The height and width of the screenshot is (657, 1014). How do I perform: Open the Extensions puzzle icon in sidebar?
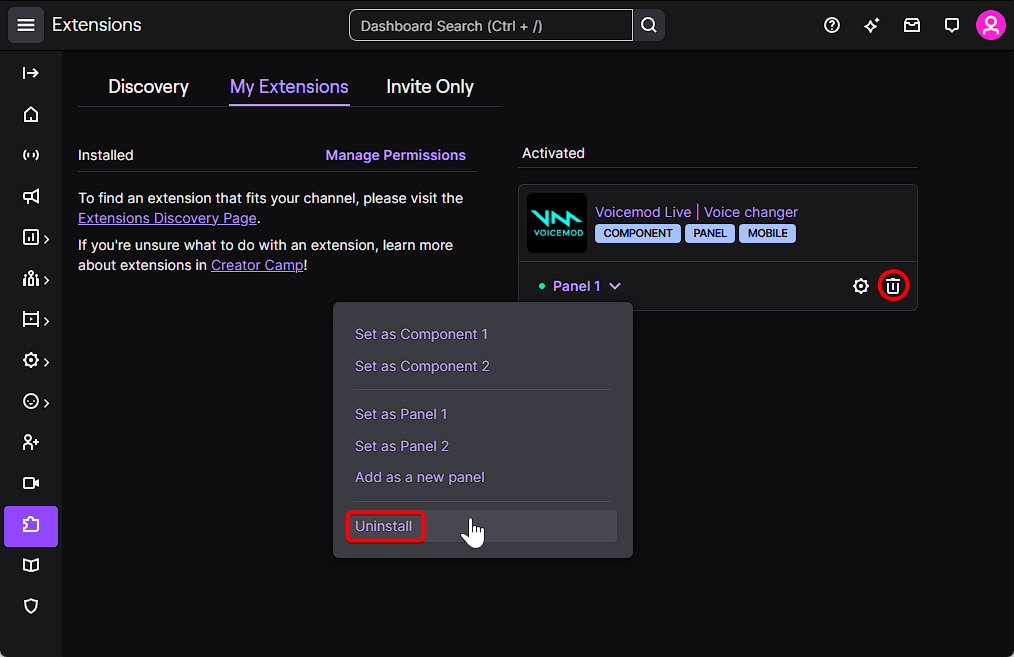point(31,526)
